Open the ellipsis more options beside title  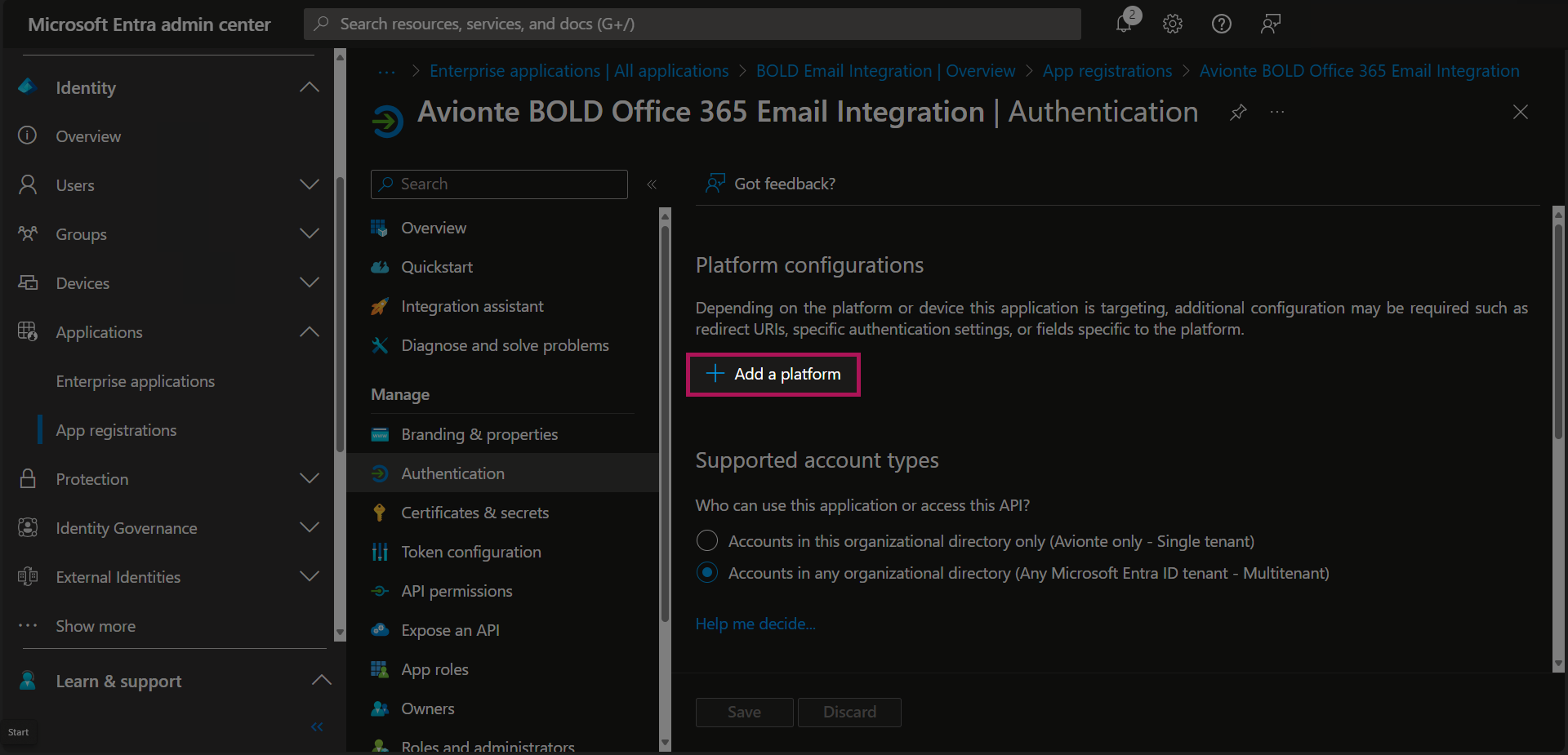(x=1277, y=112)
